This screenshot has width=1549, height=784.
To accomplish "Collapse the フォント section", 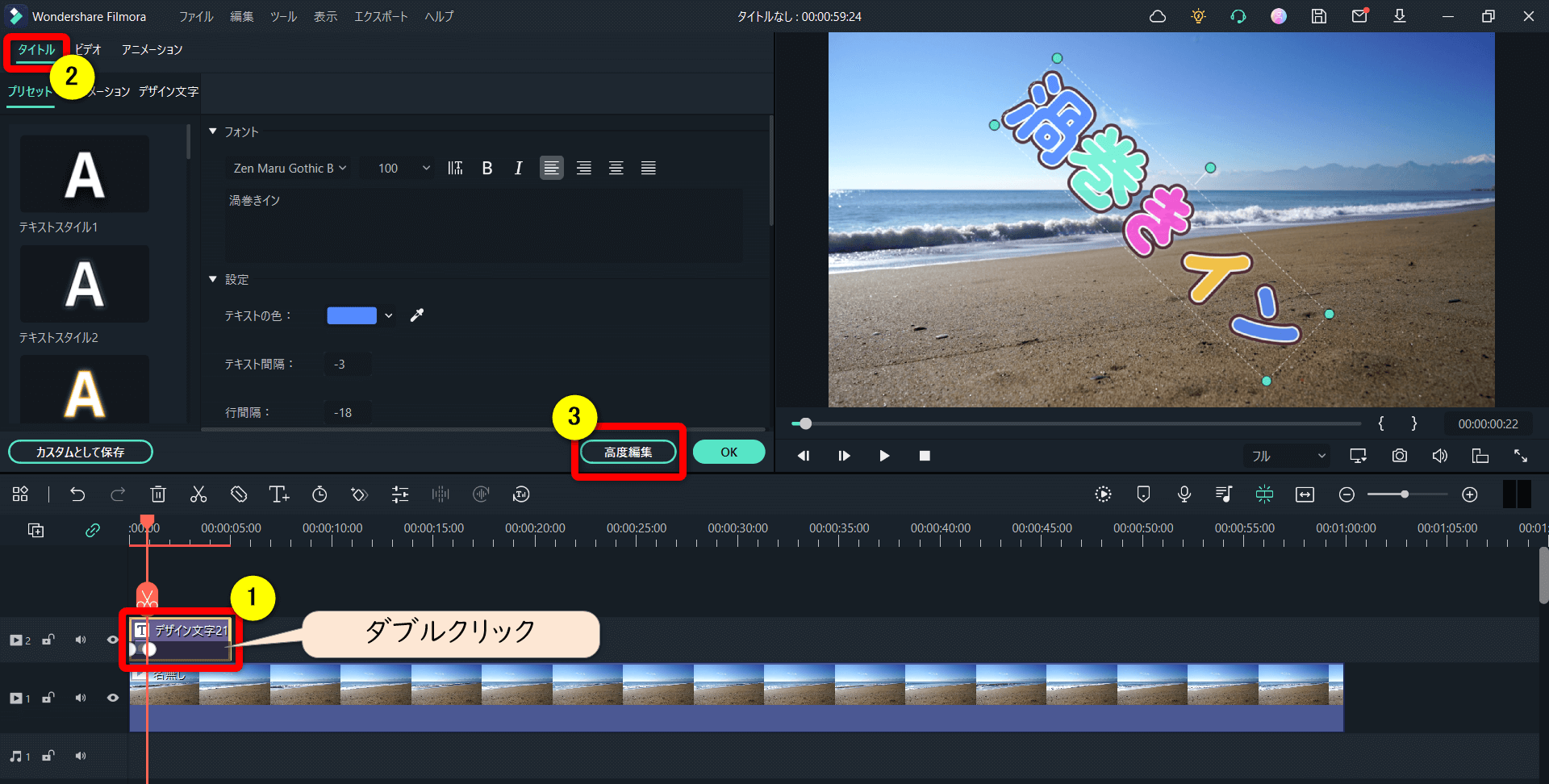I will click(213, 131).
